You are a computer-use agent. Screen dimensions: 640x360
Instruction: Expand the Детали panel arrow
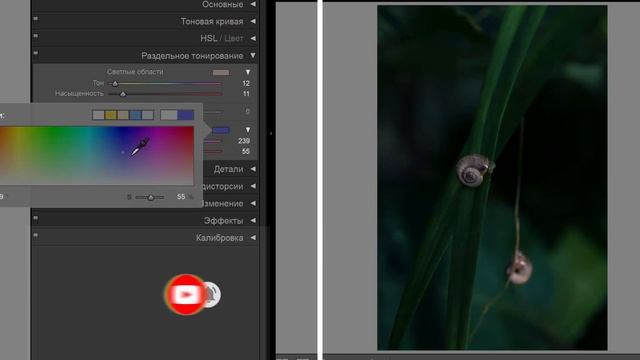[253, 169]
